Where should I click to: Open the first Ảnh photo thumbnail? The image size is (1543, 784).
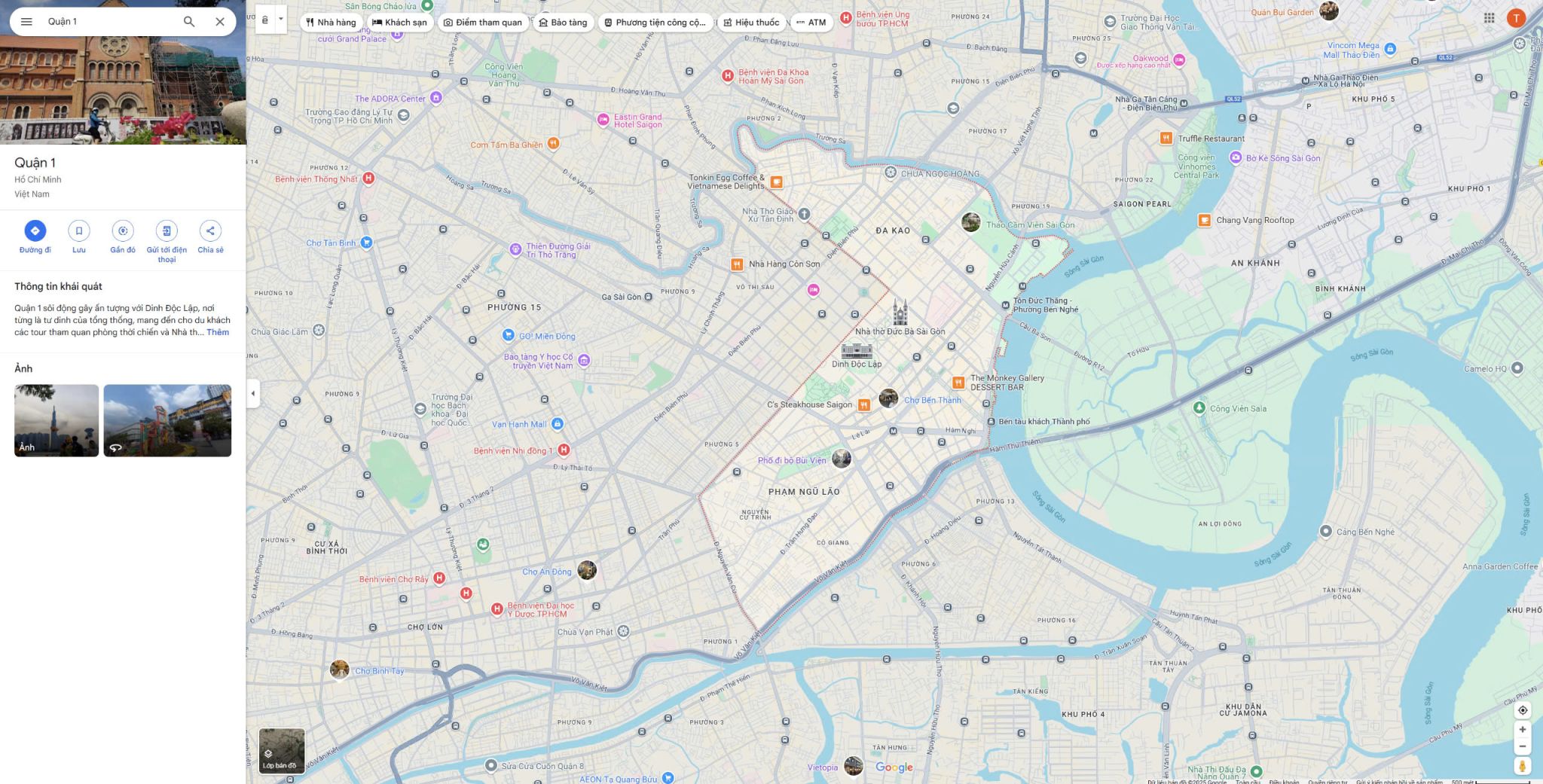coord(57,420)
